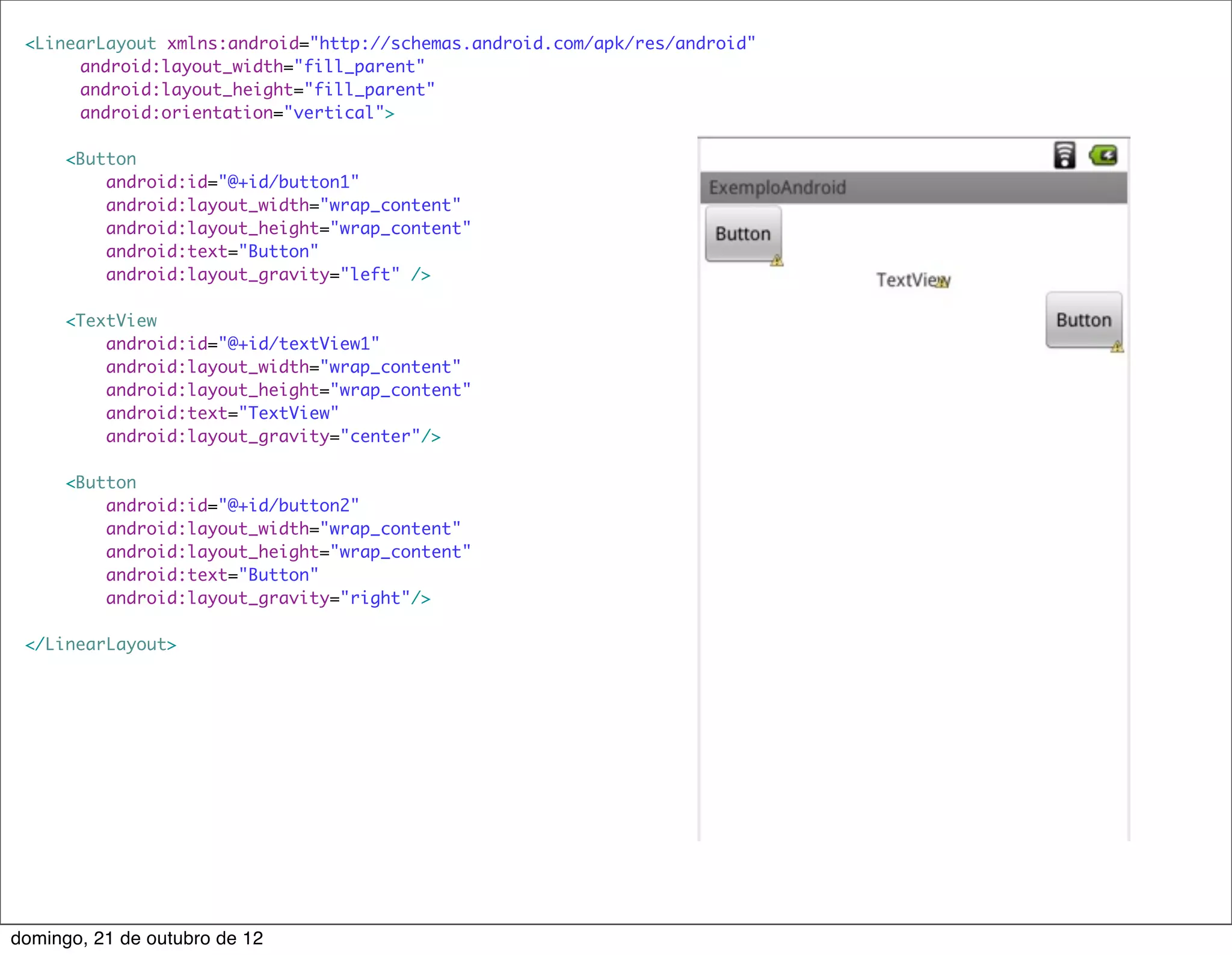Image resolution: width=1232 pixels, height=955 pixels.
Task: Click the layout_gravity="center" attribute
Action: pos(263,436)
